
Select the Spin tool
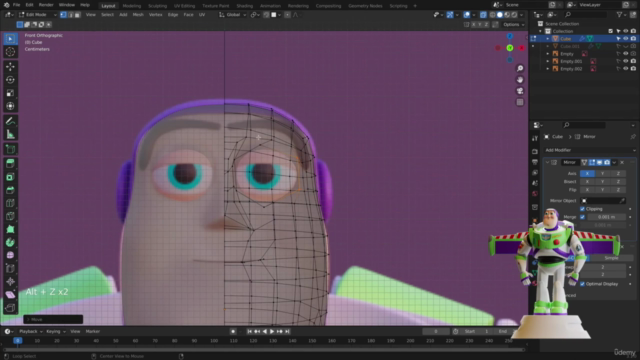tap(10, 242)
